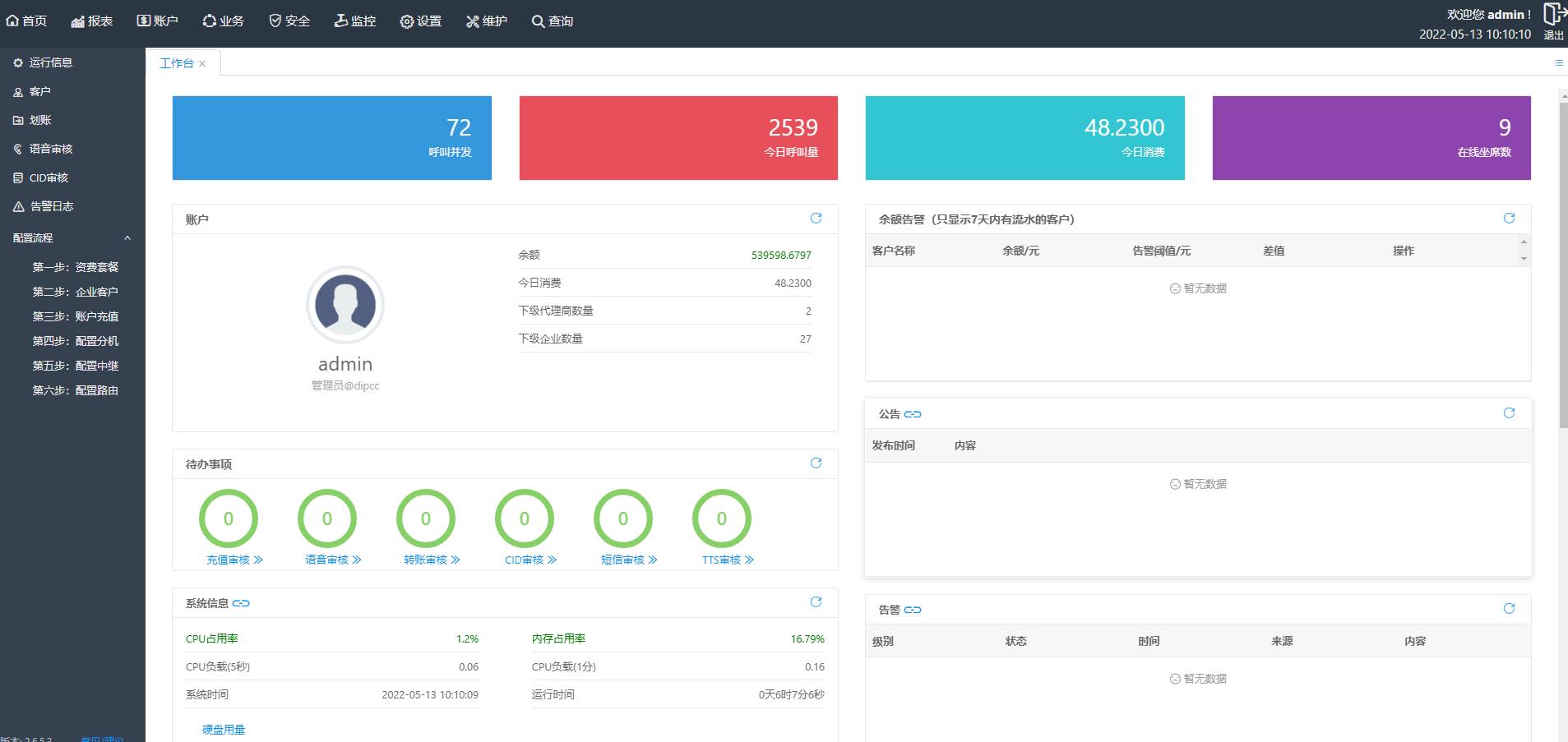Screen dimensions: 1568x742
Task: Open the 首页 home menu
Action: pos(26,21)
